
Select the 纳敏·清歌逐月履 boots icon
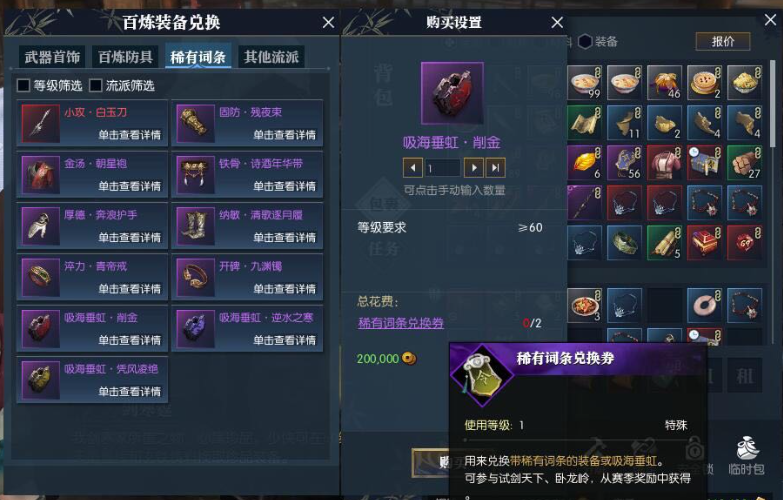pos(196,226)
